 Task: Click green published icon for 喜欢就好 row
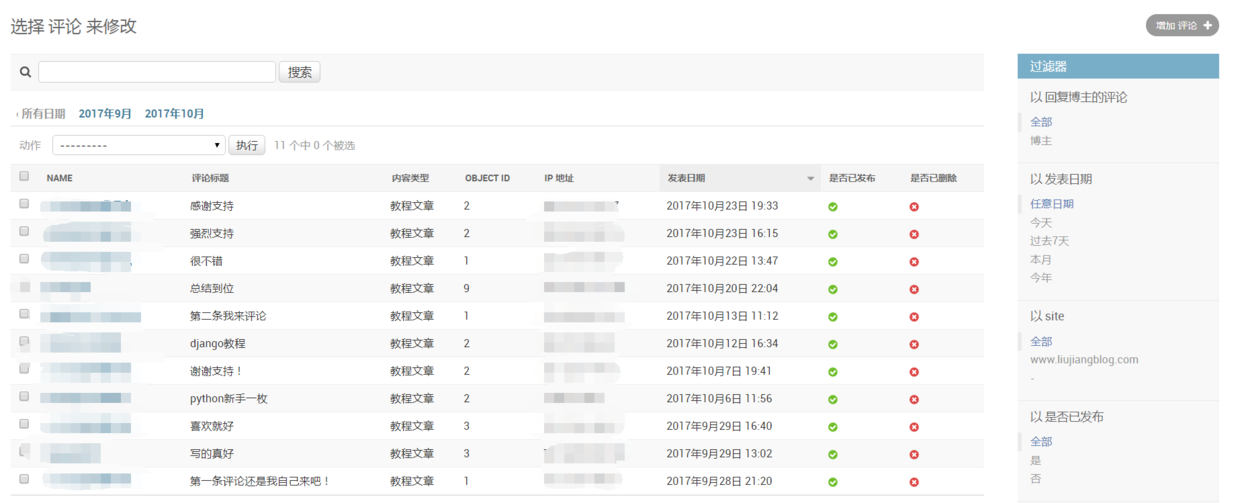[x=833, y=427]
